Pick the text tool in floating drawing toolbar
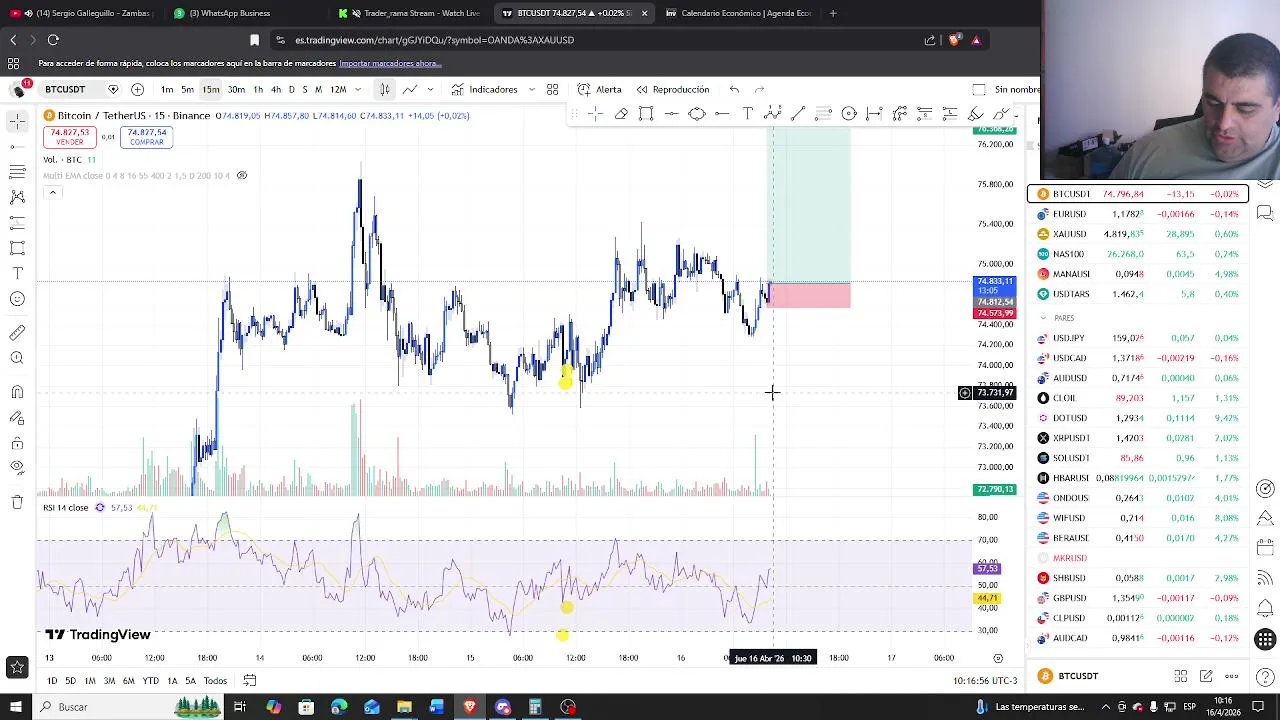 click(747, 114)
